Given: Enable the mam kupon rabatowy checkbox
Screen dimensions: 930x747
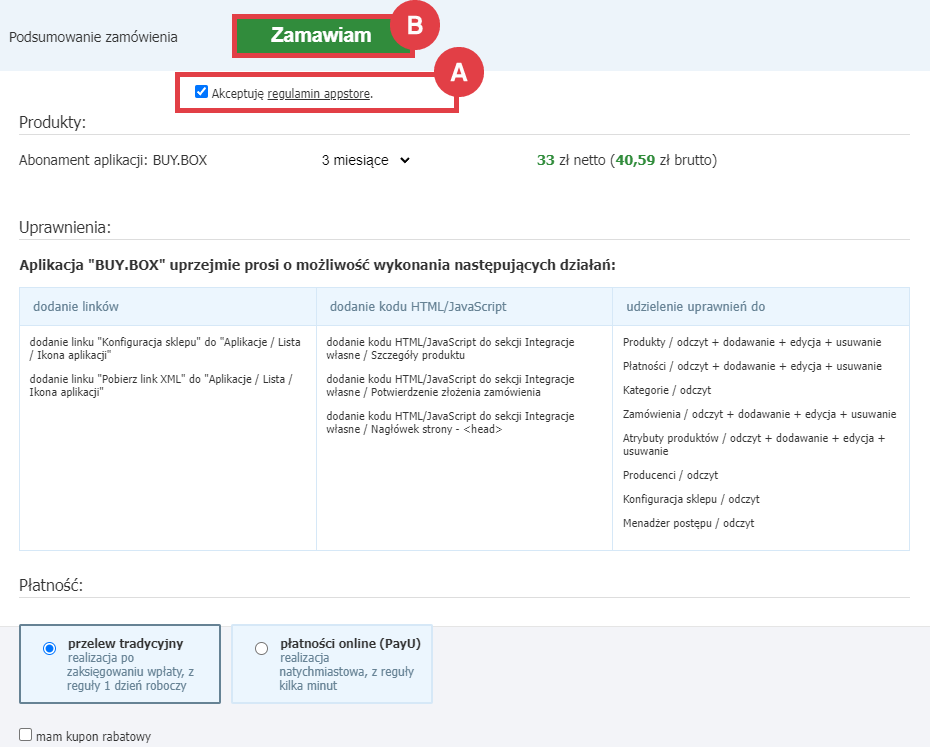Looking at the screenshot, I should [26, 735].
